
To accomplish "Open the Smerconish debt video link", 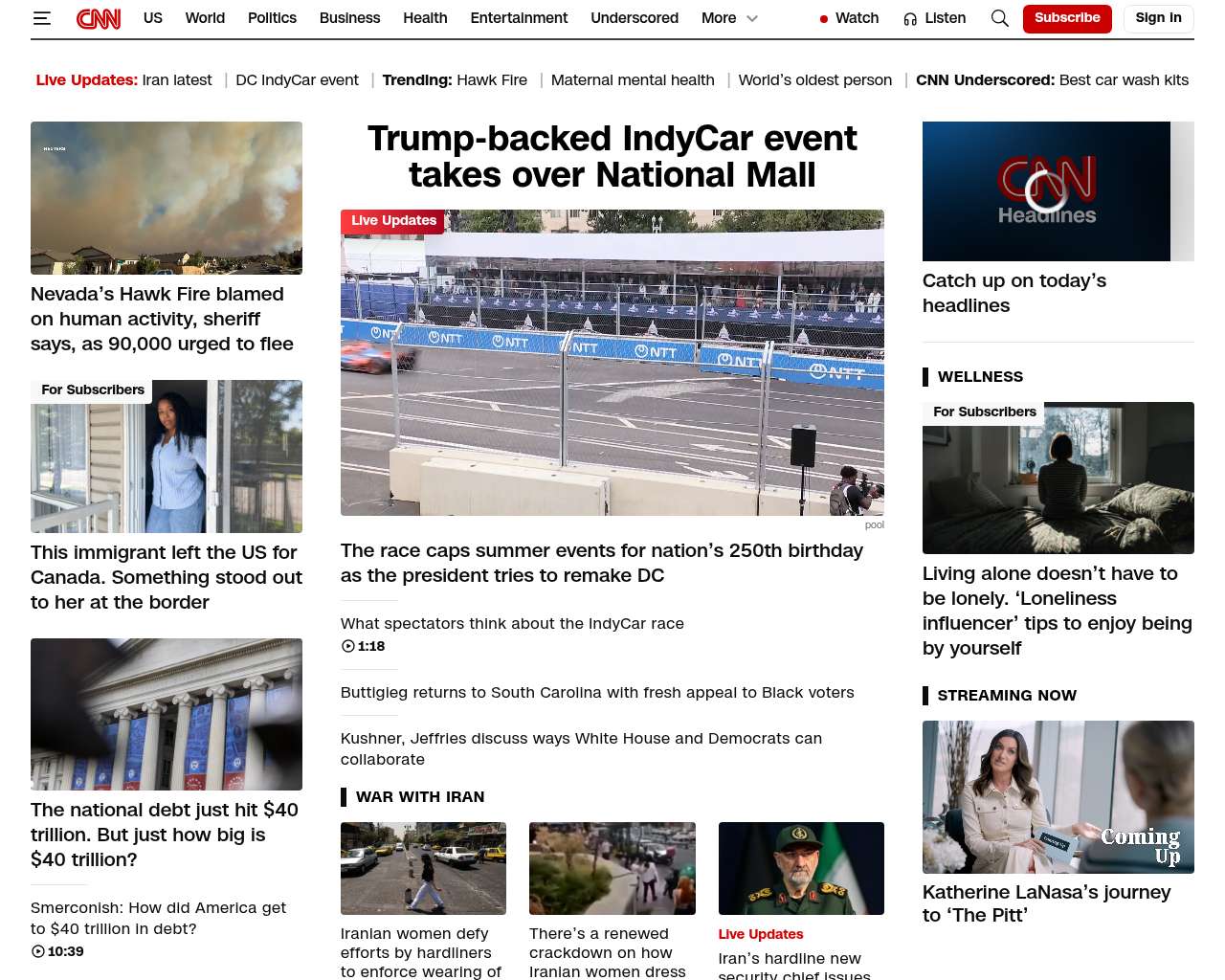I will click(x=158, y=918).
